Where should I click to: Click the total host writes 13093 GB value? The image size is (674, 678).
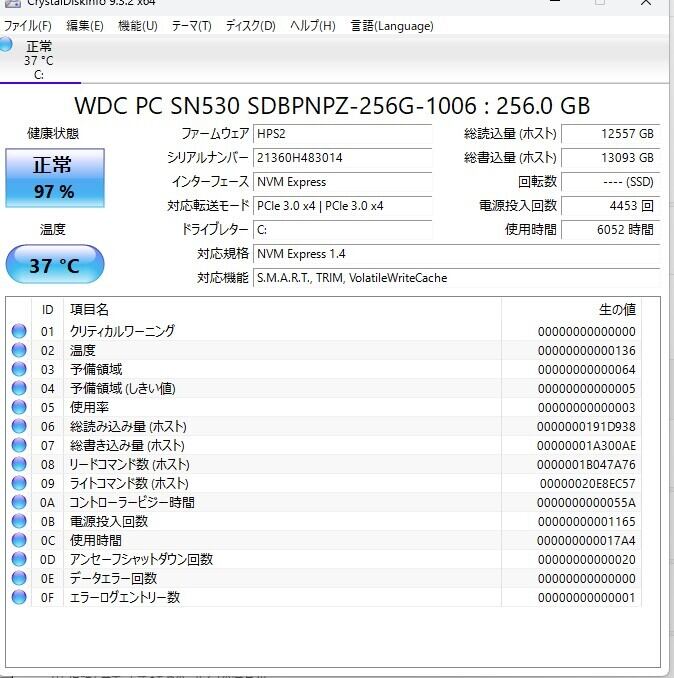click(x=610, y=158)
